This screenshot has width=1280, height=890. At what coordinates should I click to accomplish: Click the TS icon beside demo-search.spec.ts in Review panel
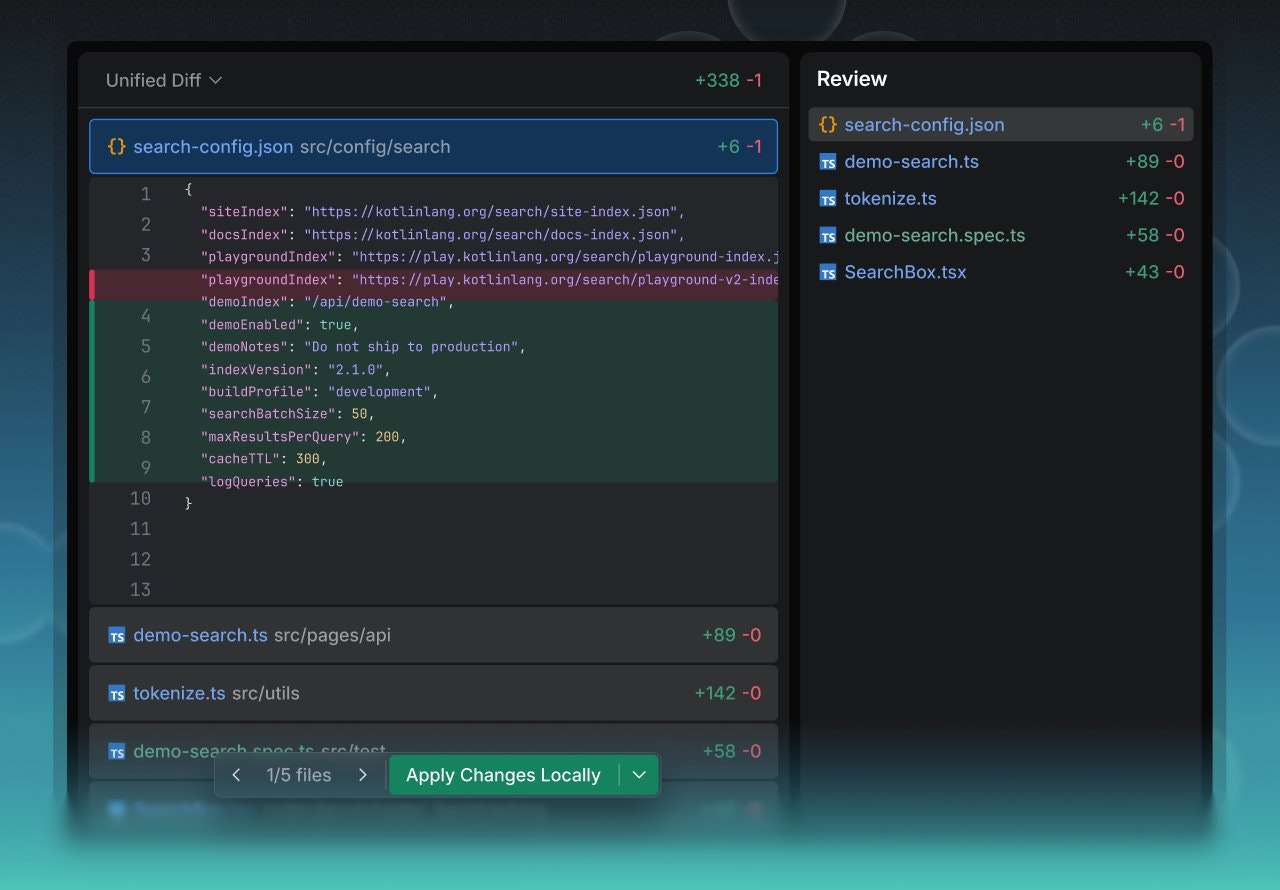tap(828, 235)
